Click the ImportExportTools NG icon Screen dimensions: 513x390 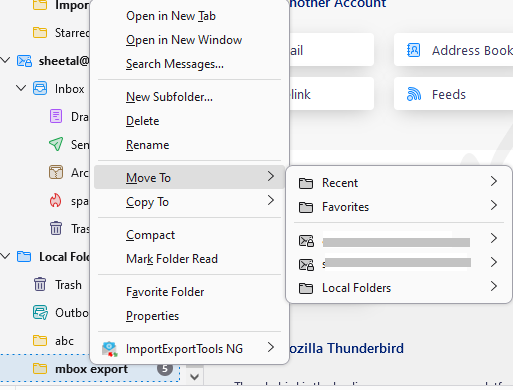click(x=110, y=349)
